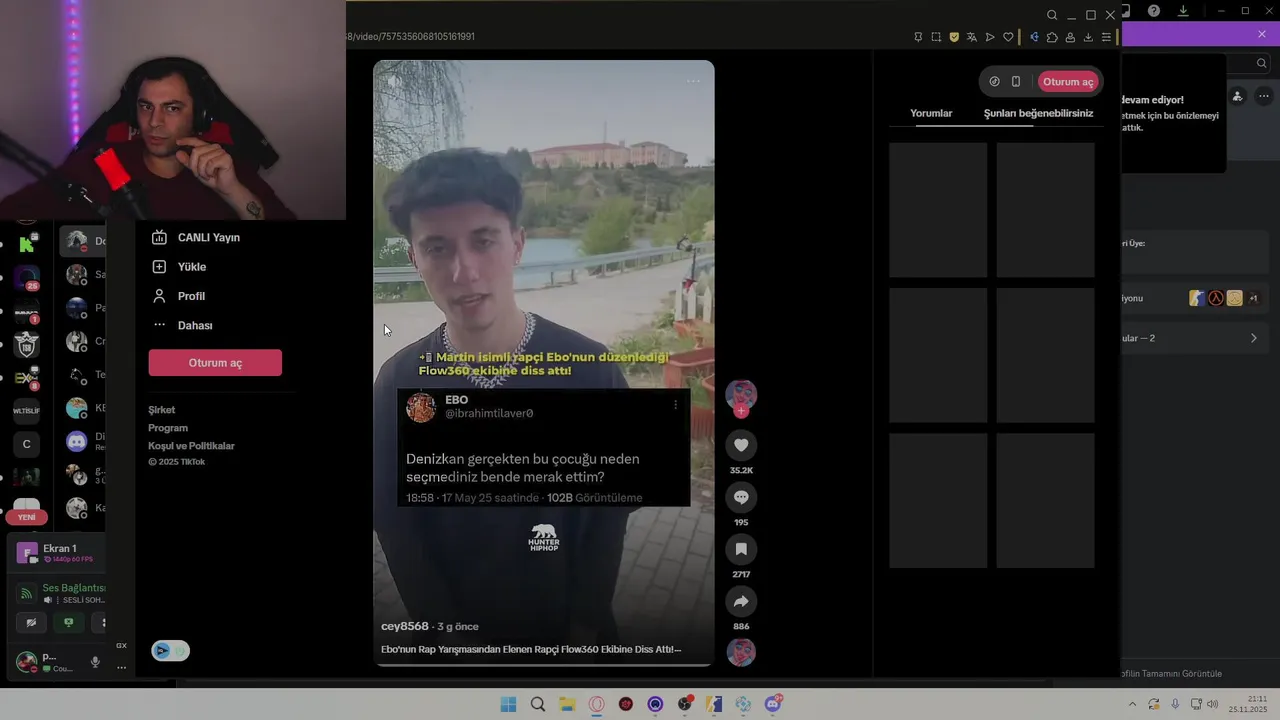1280x720 pixels.
Task: Open browser downloads icon
Action: [x=1088, y=37]
